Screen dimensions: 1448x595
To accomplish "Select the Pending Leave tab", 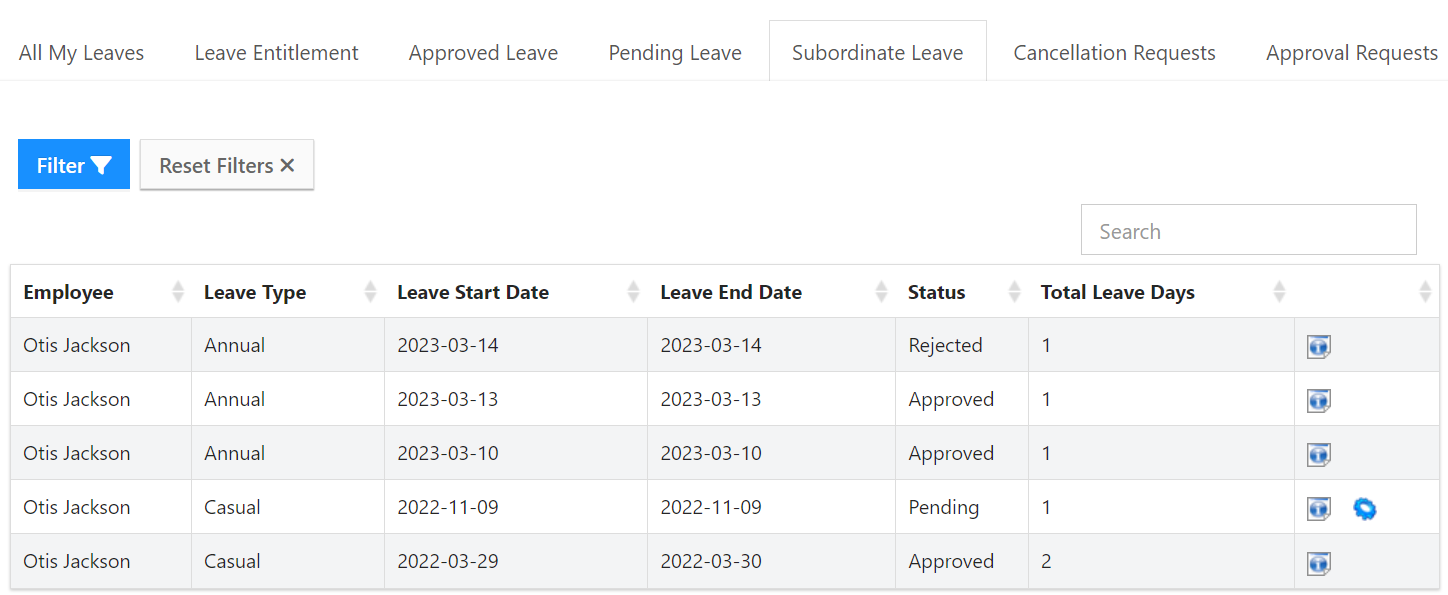I will click(x=675, y=53).
